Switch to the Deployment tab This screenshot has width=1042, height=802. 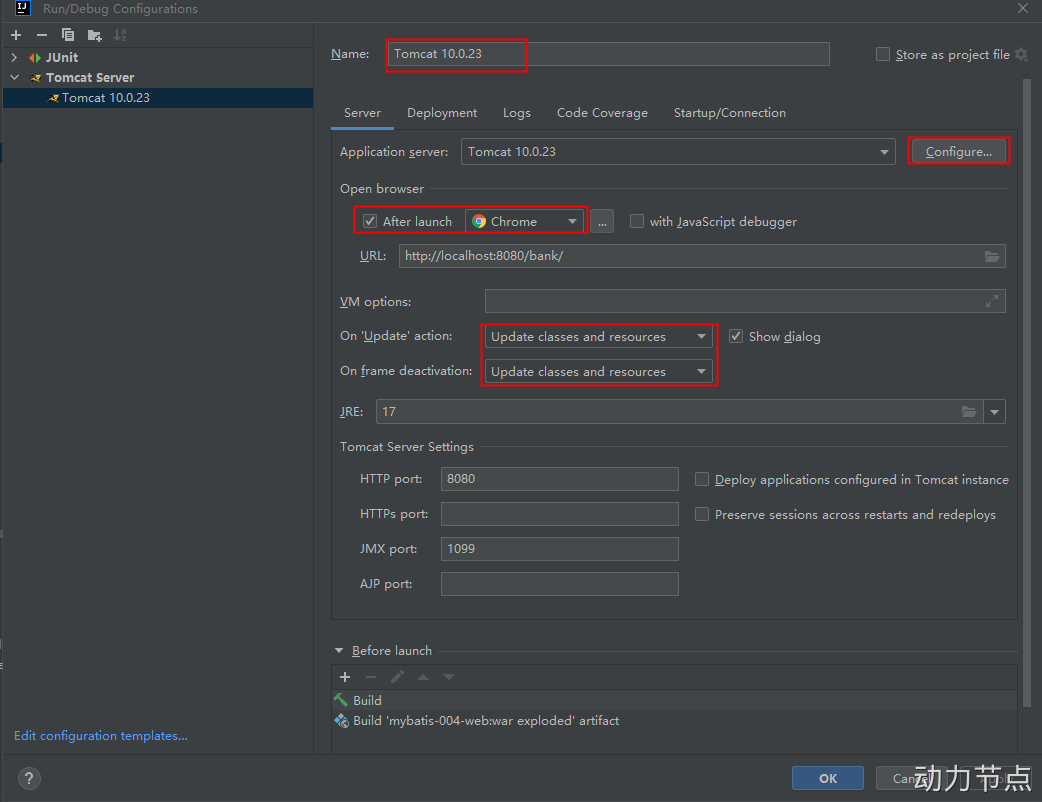click(442, 113)
